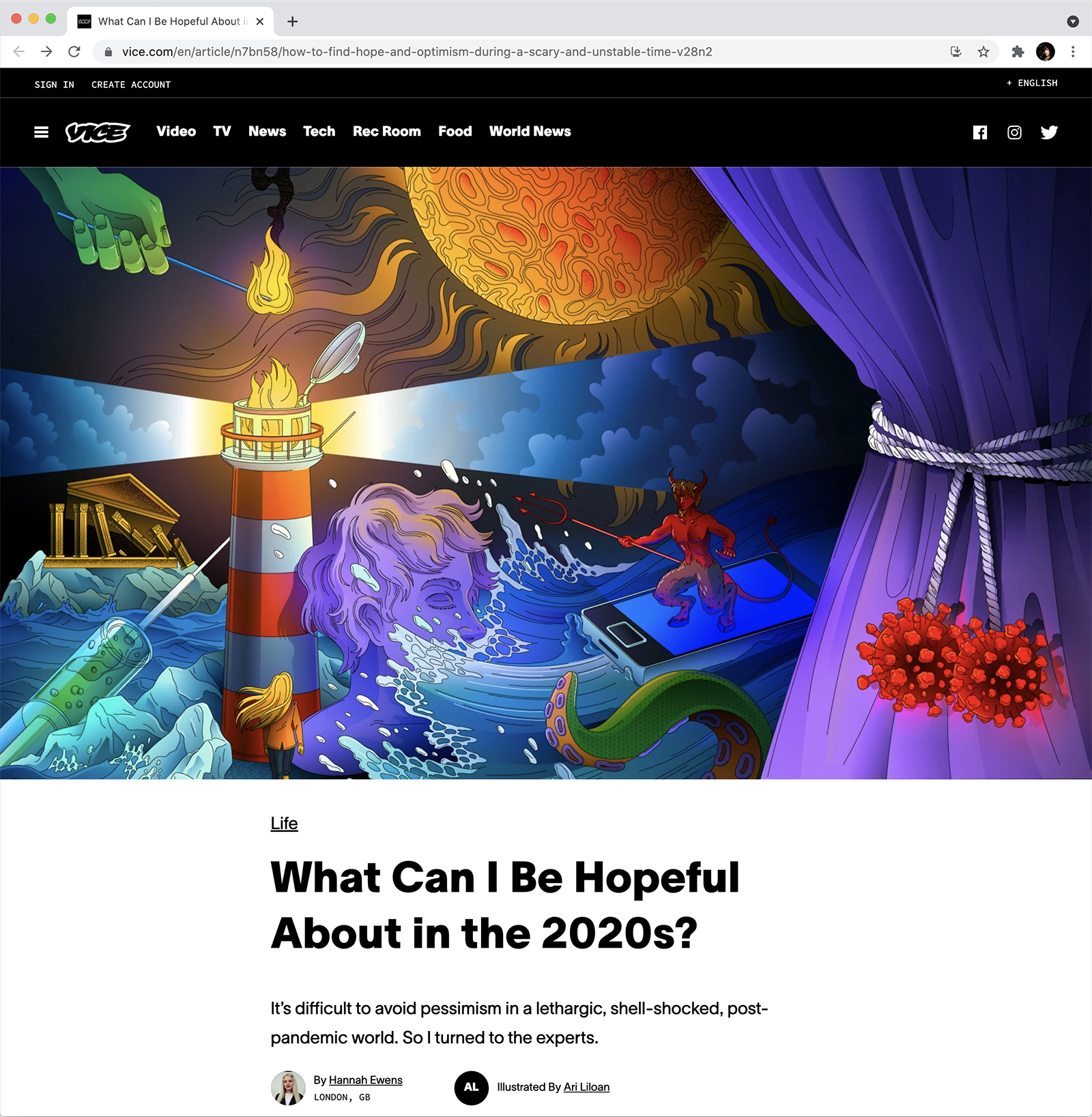Screen dimensions: 1092x1117
Task: Click the Sign In link
Action: [x=55, y=85]
